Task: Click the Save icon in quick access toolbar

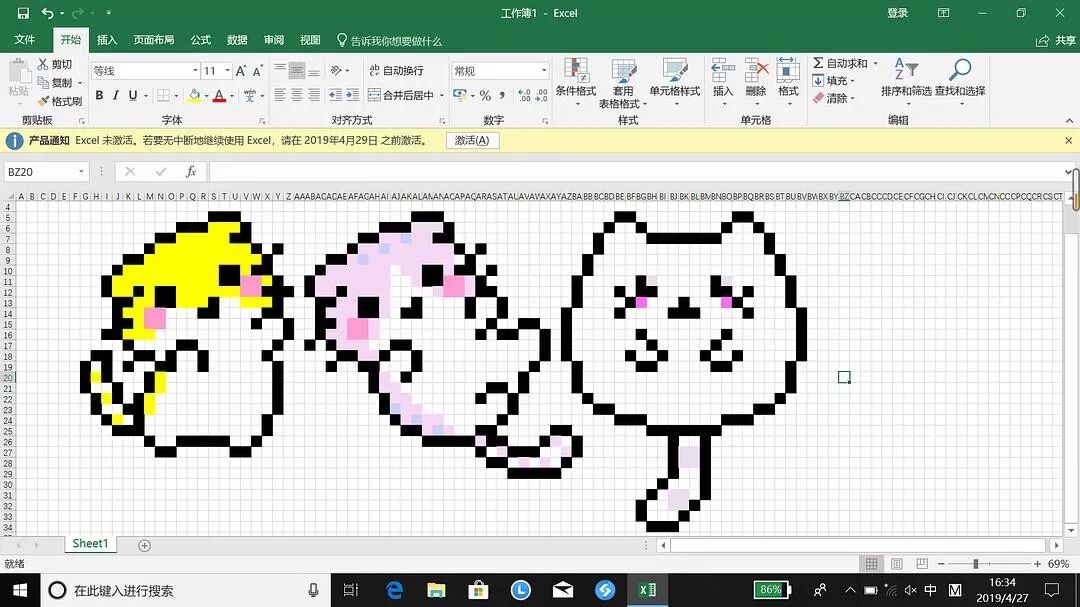Action: pos(23,12)
